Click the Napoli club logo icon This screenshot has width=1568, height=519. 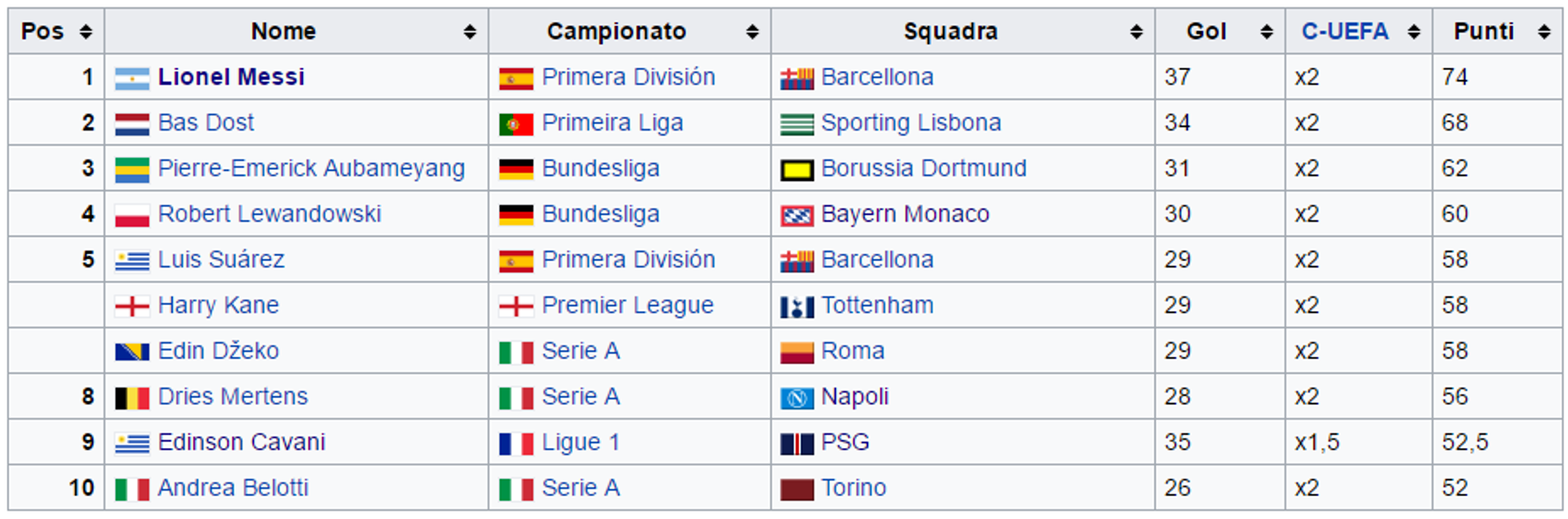[x=797, y=398]
